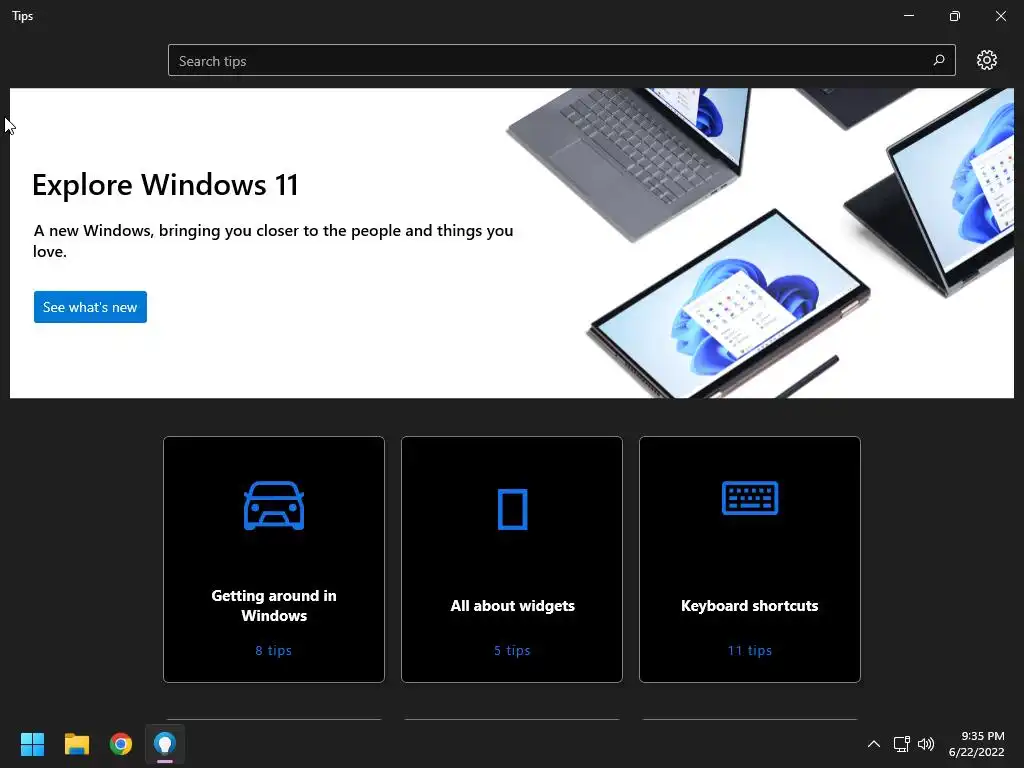Click the 11 tips link
This screenshot has width=1024, height=768.
(x=750, y=650)
